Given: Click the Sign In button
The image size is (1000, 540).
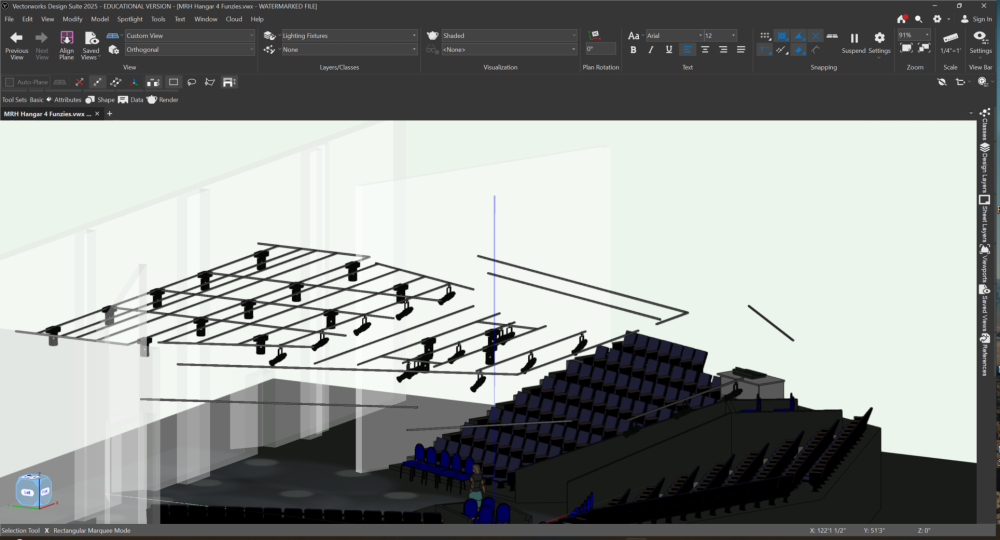Looking at the screenshot, I should pos(976,19).
